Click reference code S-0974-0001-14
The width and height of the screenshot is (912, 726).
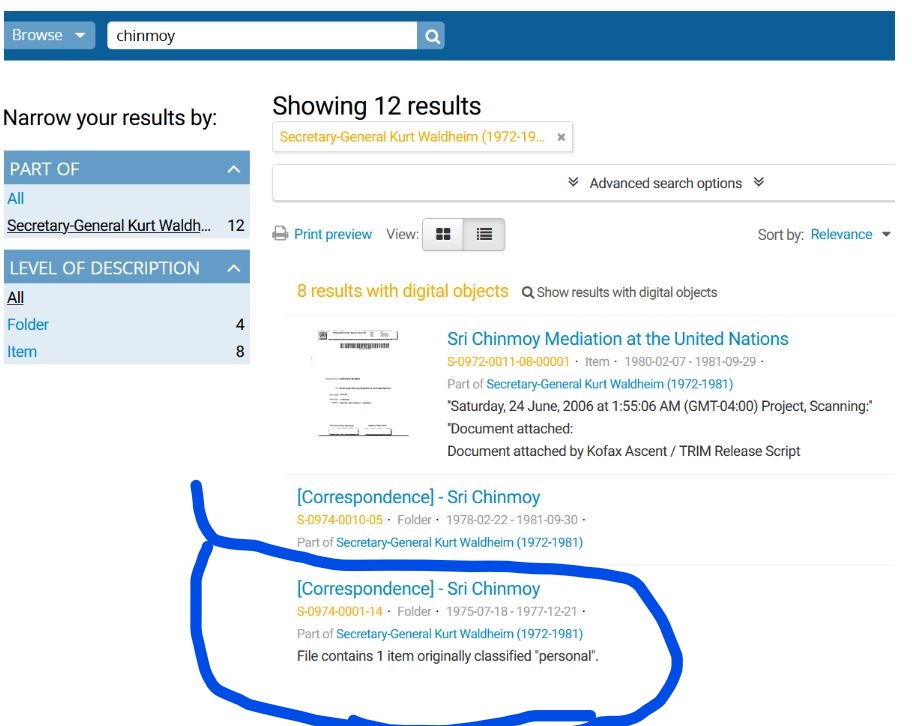340,612
